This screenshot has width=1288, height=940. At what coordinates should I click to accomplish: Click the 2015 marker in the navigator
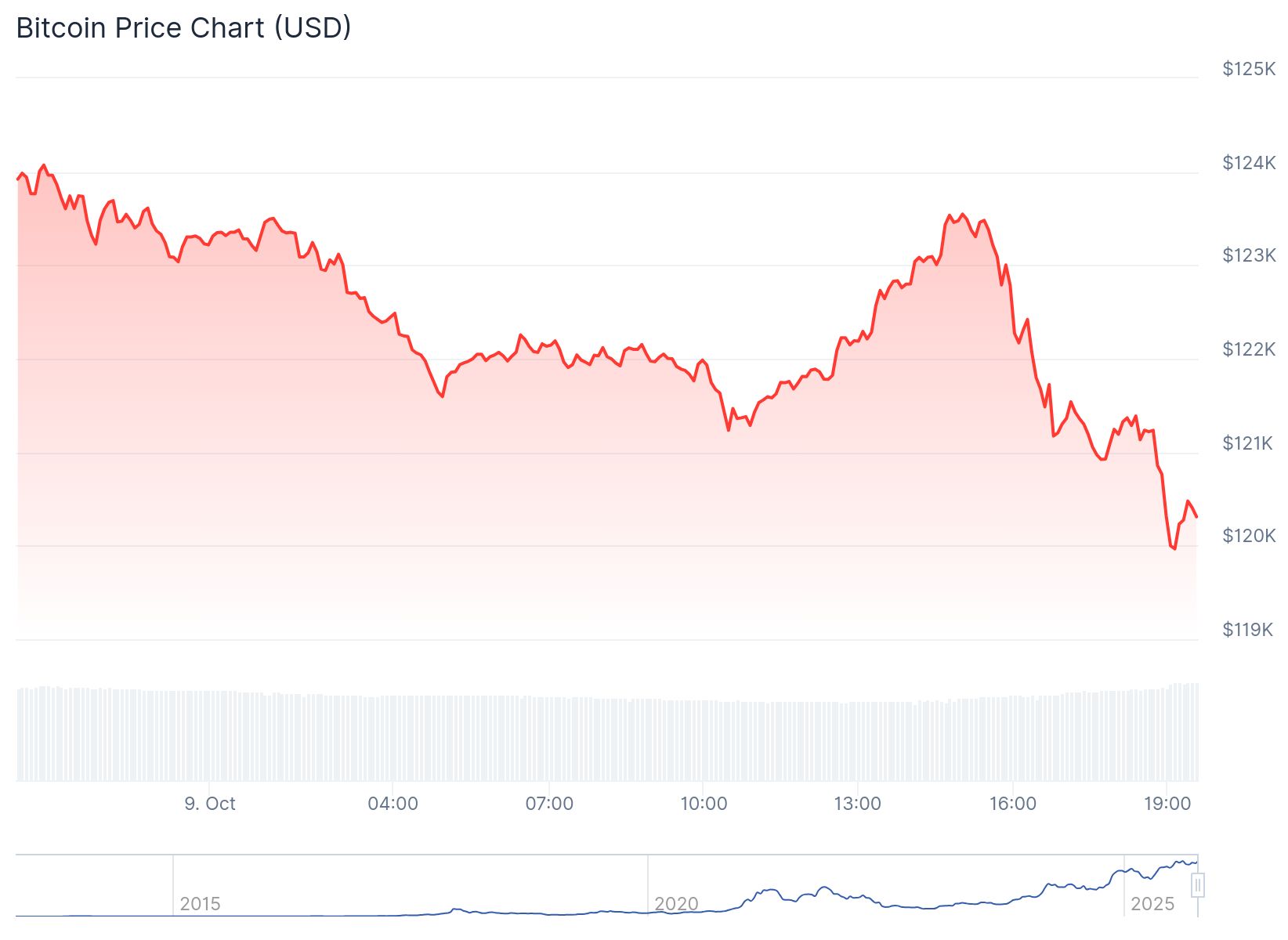click(200, 904)
